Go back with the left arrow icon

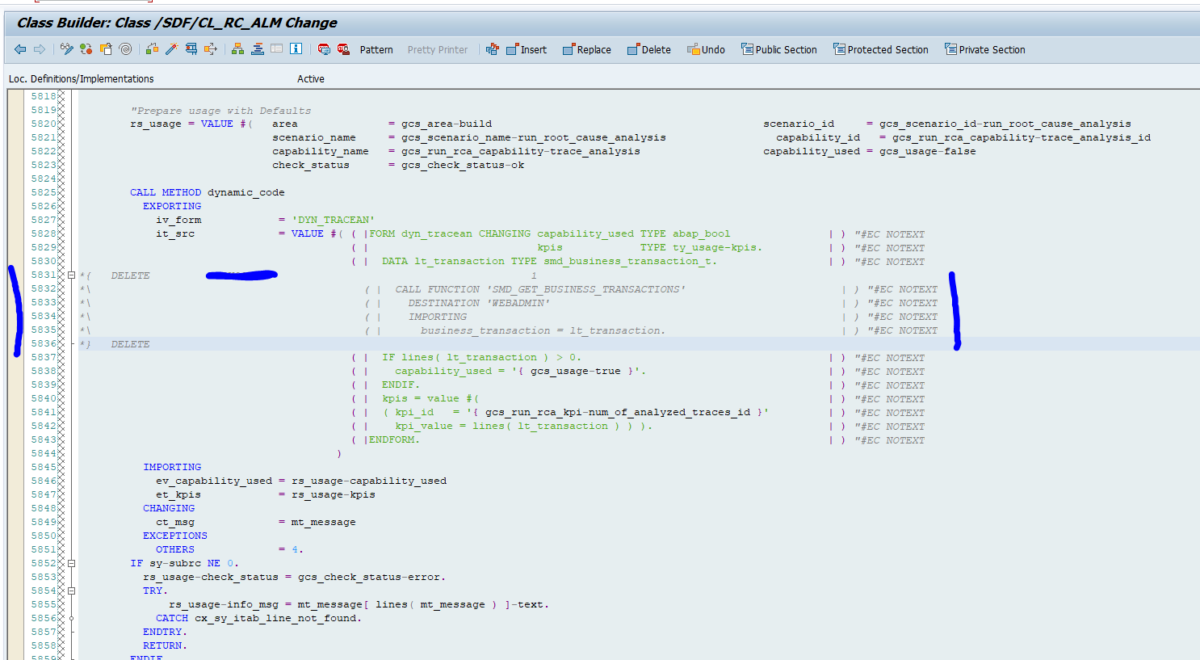20,49
